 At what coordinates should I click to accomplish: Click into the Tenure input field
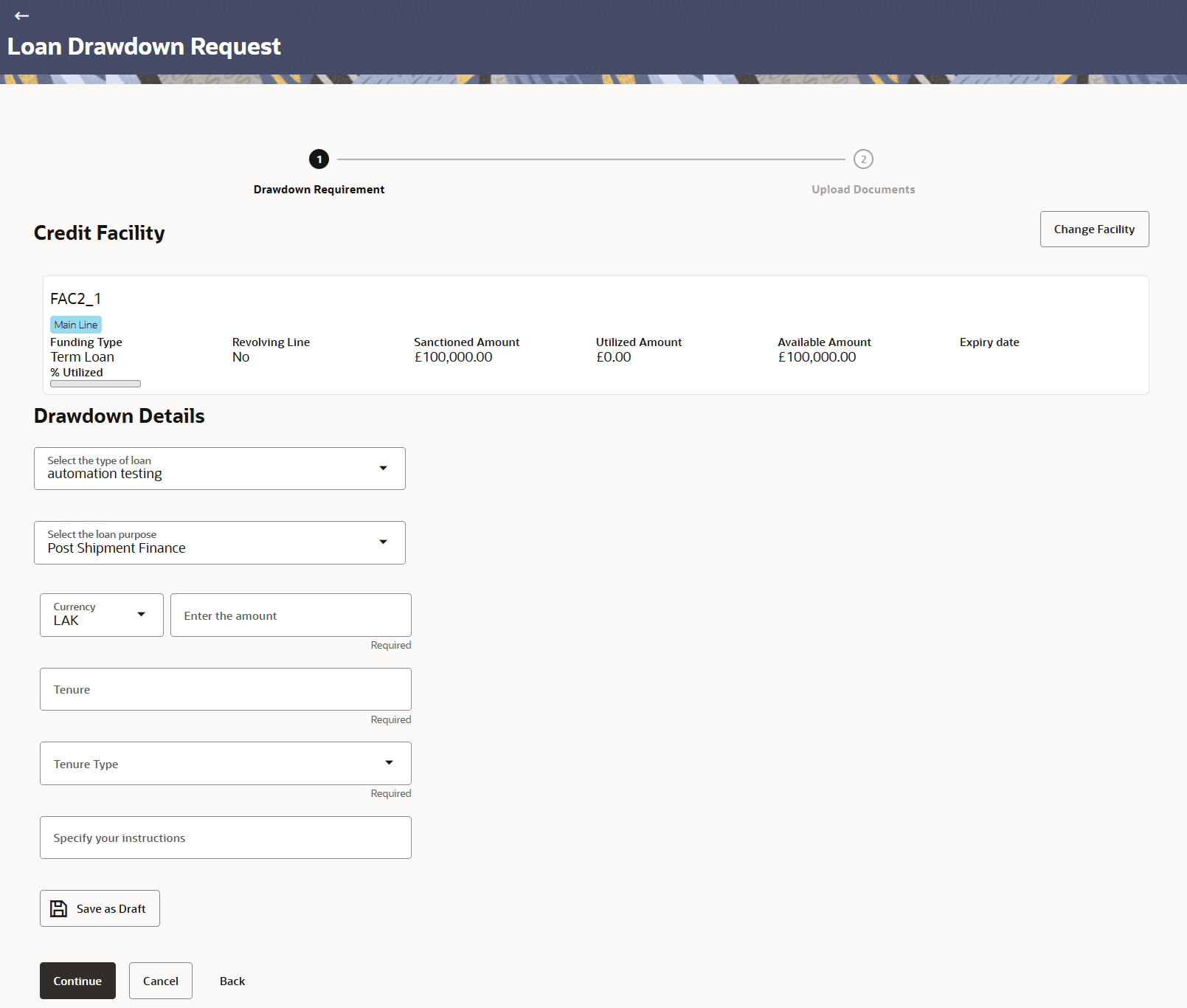(x=226, y=689)
